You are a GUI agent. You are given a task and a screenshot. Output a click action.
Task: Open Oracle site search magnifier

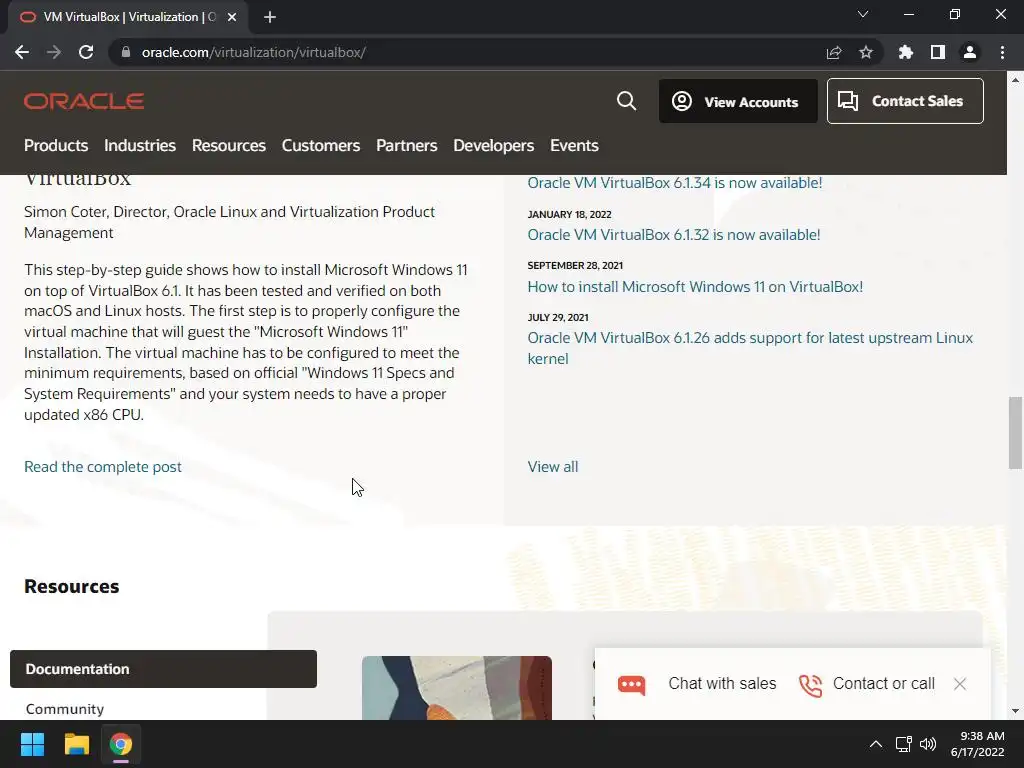click(626, 101)
